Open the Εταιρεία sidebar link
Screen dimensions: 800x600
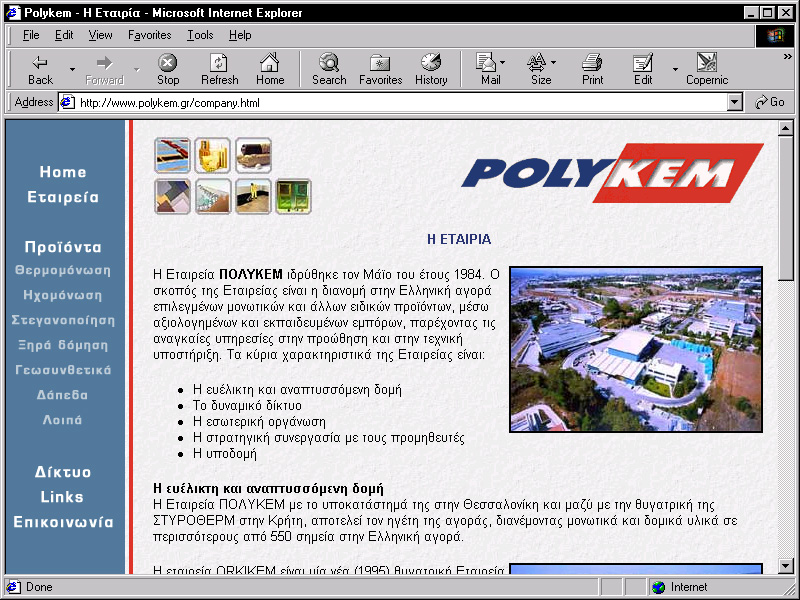tap(63, 197)
